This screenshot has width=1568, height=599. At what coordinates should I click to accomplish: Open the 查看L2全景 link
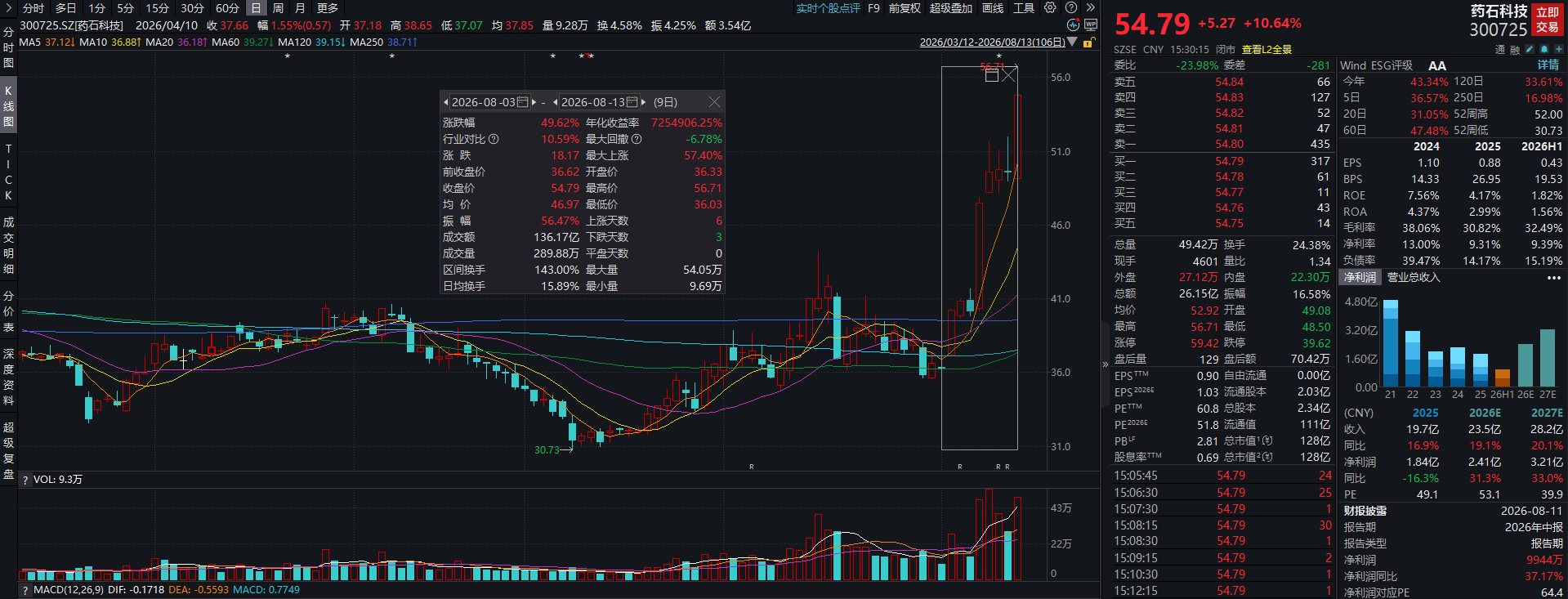click(1267, 50)
